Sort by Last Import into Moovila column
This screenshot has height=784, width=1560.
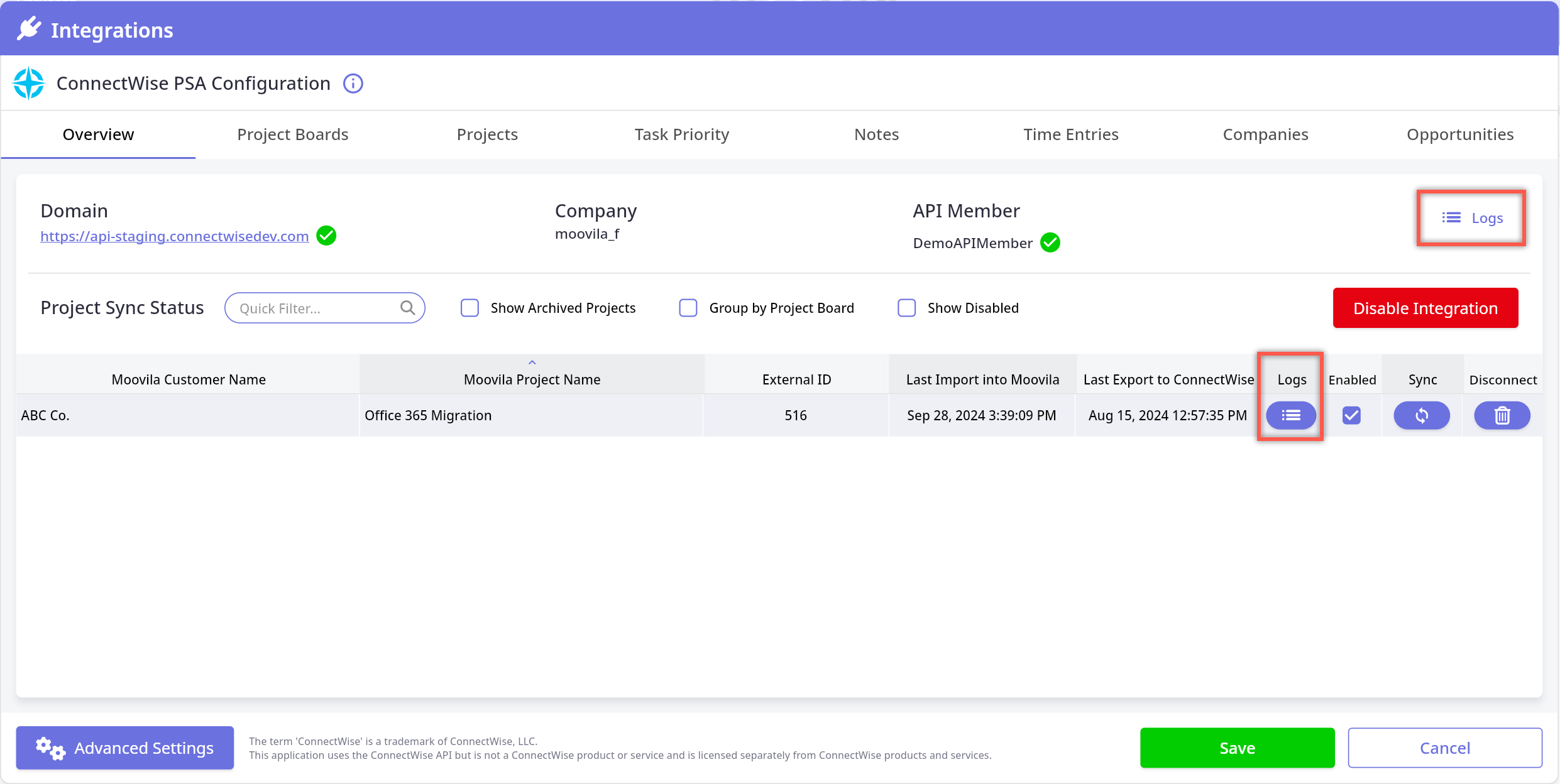point(982,379)
